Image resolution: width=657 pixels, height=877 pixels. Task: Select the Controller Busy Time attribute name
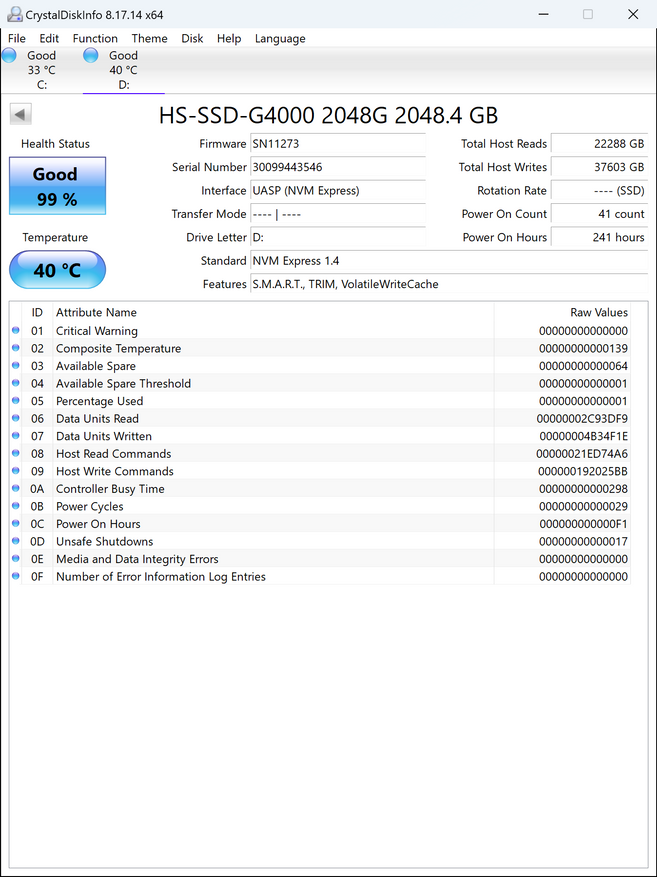(x=110, y=489)
